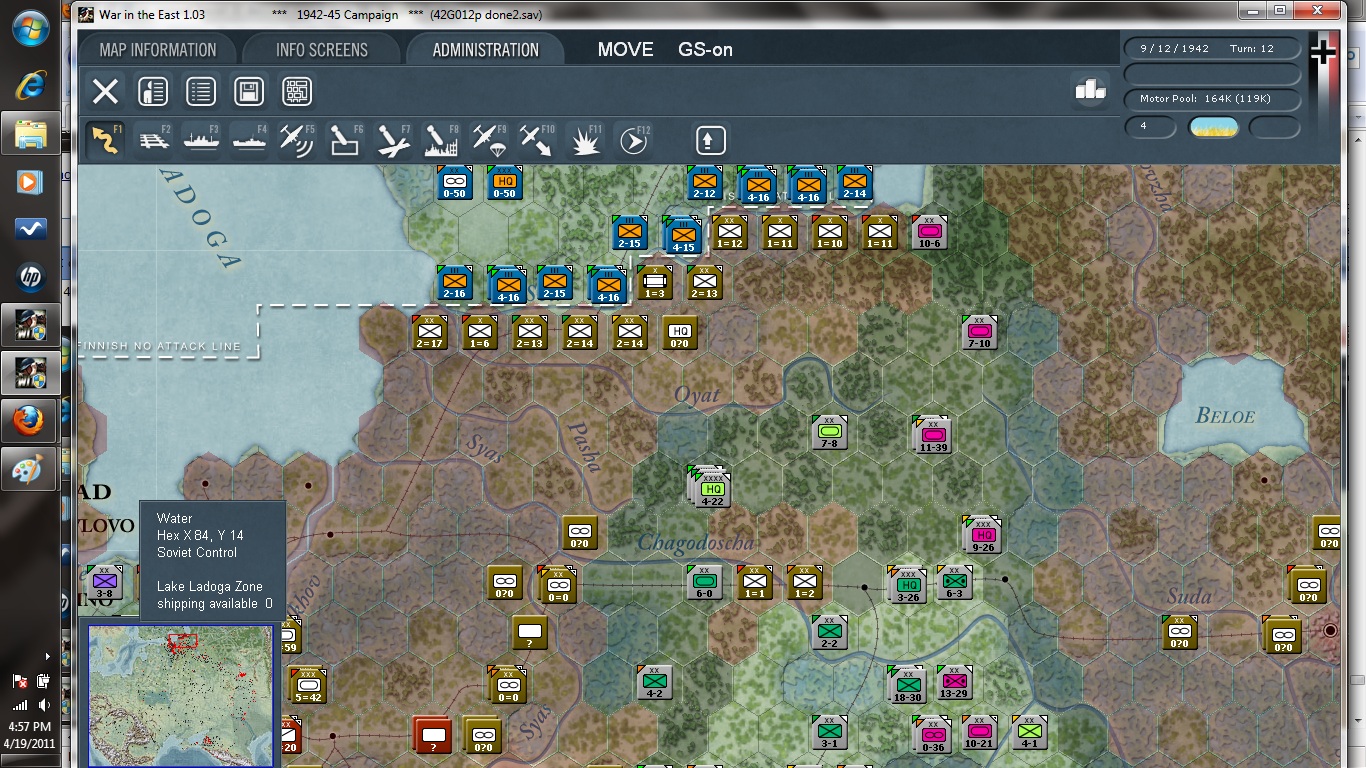The height and width of the screenshot is (768, 1366).
Task: Select the Finnish unit labeled 2-14
Action: [x=855, y=183]
